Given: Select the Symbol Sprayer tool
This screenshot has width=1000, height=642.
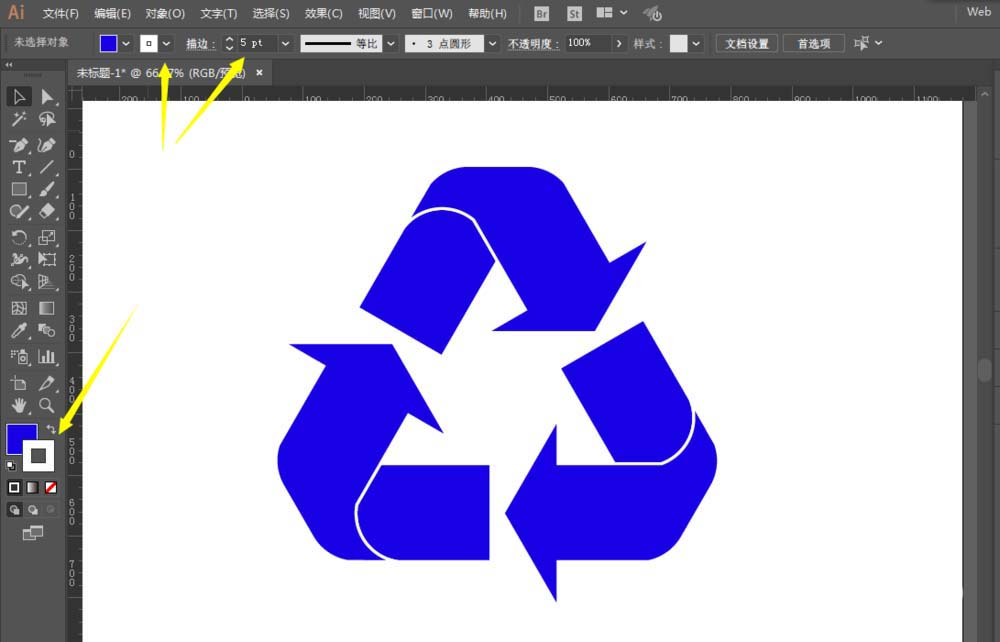Looking at the screenshot, I should (19, 357).
